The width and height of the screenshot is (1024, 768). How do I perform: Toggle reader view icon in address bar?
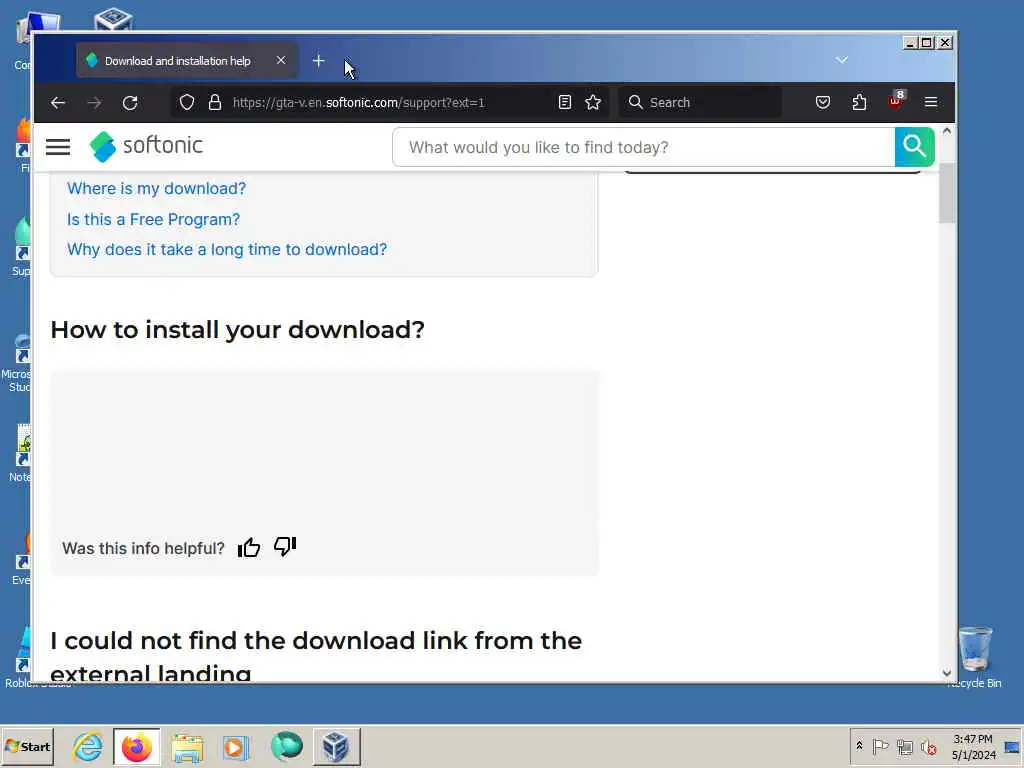(565, 103)
